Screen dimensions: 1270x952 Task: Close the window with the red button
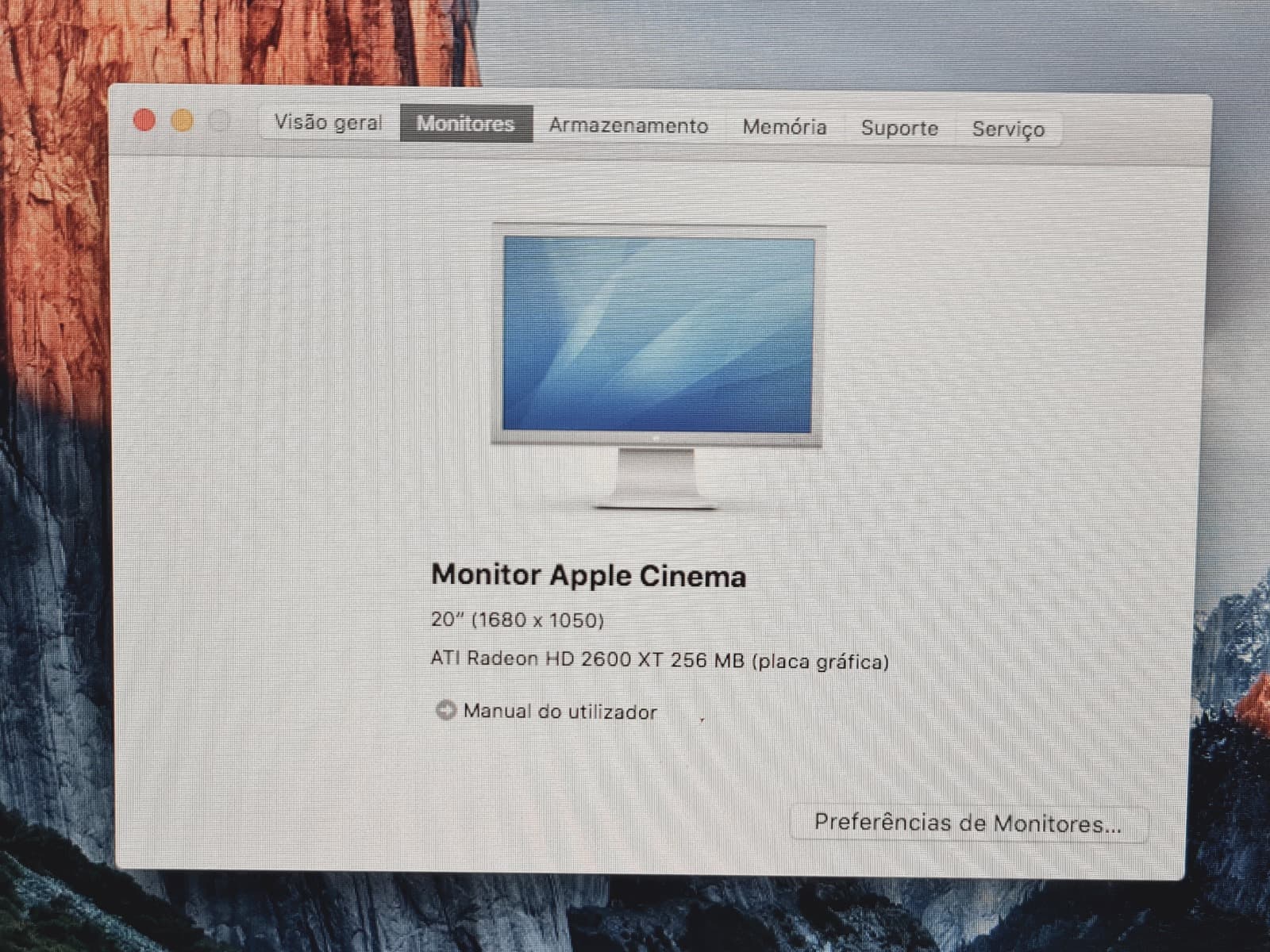(x=144, y=120)
